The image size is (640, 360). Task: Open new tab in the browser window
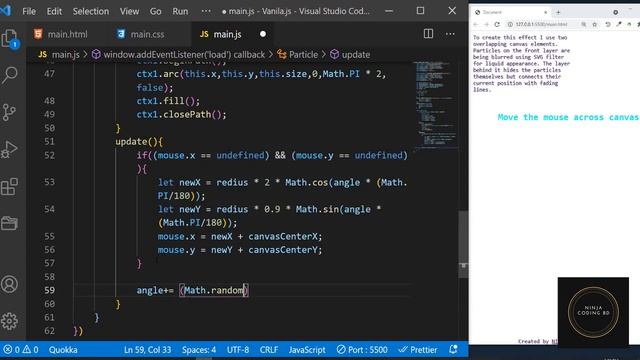coord(558,12)
